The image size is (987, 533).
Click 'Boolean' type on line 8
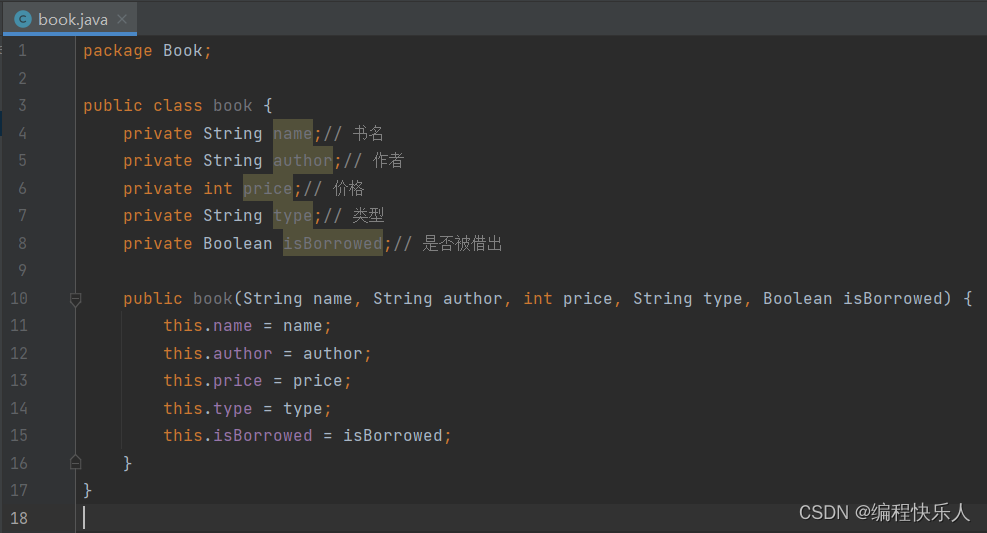237,243
